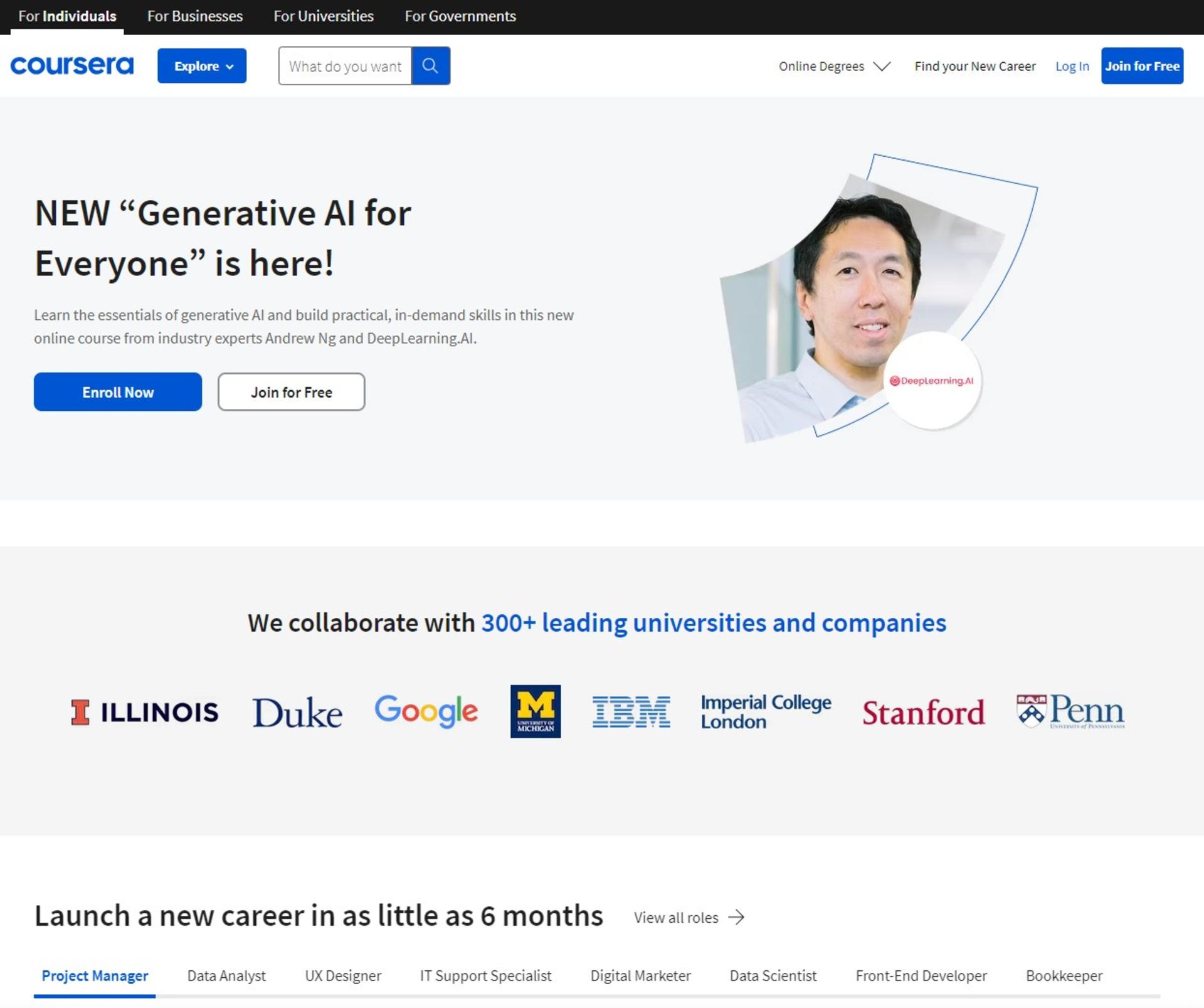Viewport: 1204px width, 1008px height.
Task: Select the IT Support Specialist tab
Action: pyautogui.click(x=486, y=976)
